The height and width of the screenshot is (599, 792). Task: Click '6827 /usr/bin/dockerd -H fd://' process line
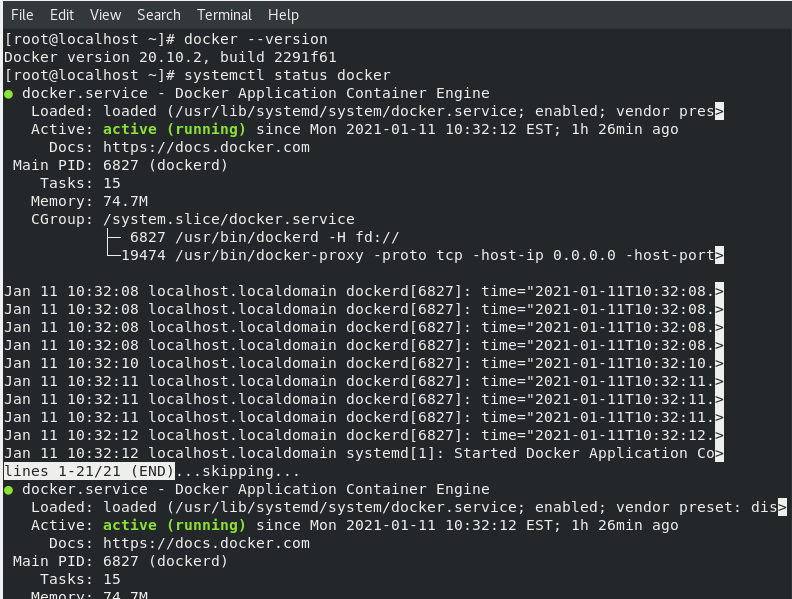264,237
